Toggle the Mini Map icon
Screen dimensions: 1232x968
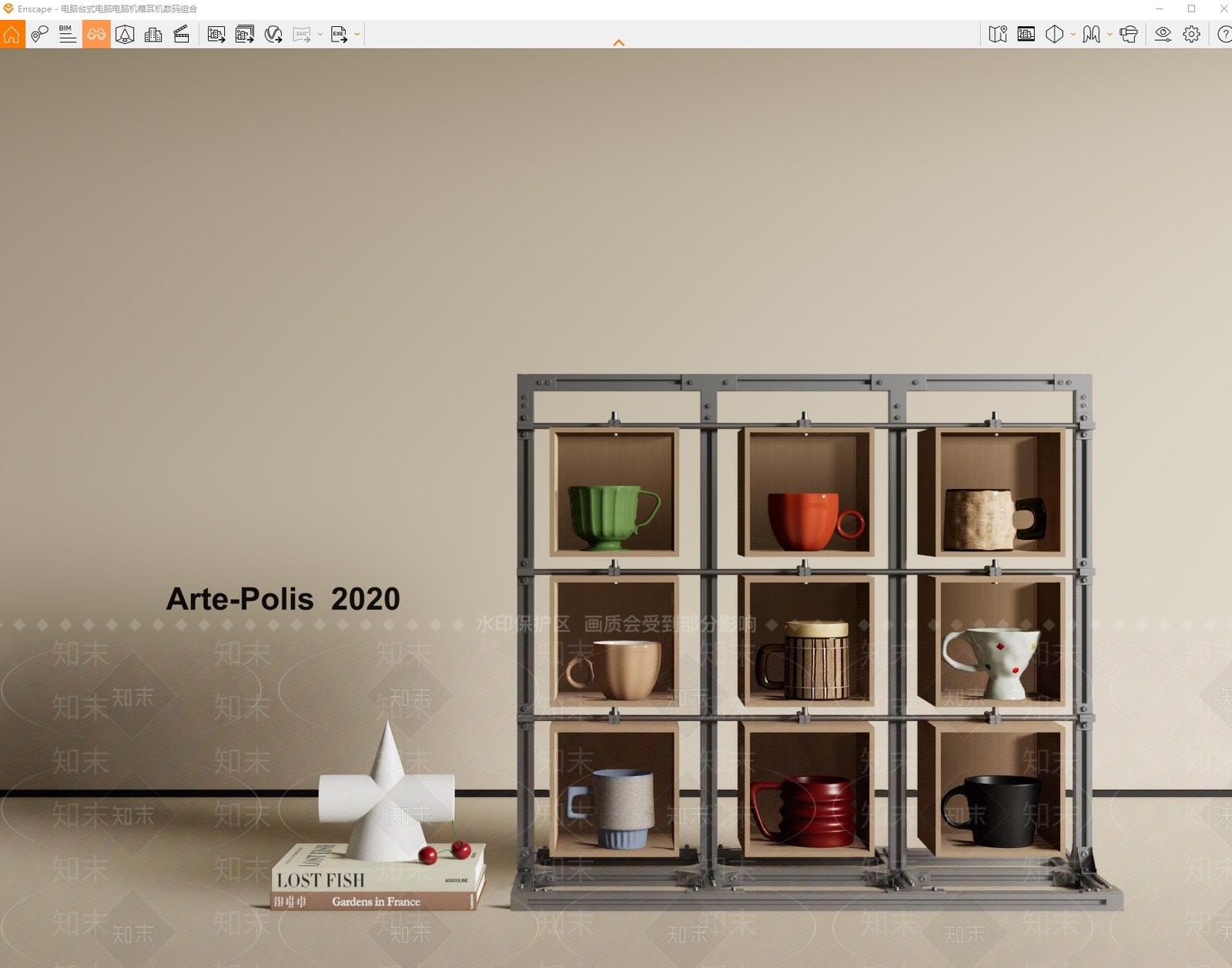998,35
